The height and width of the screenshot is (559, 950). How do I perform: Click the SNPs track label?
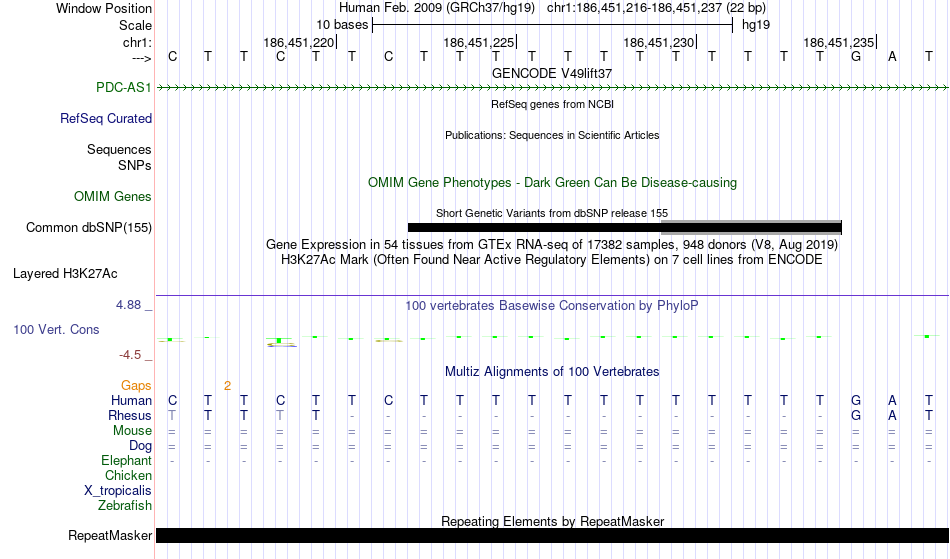click(135, 165)
